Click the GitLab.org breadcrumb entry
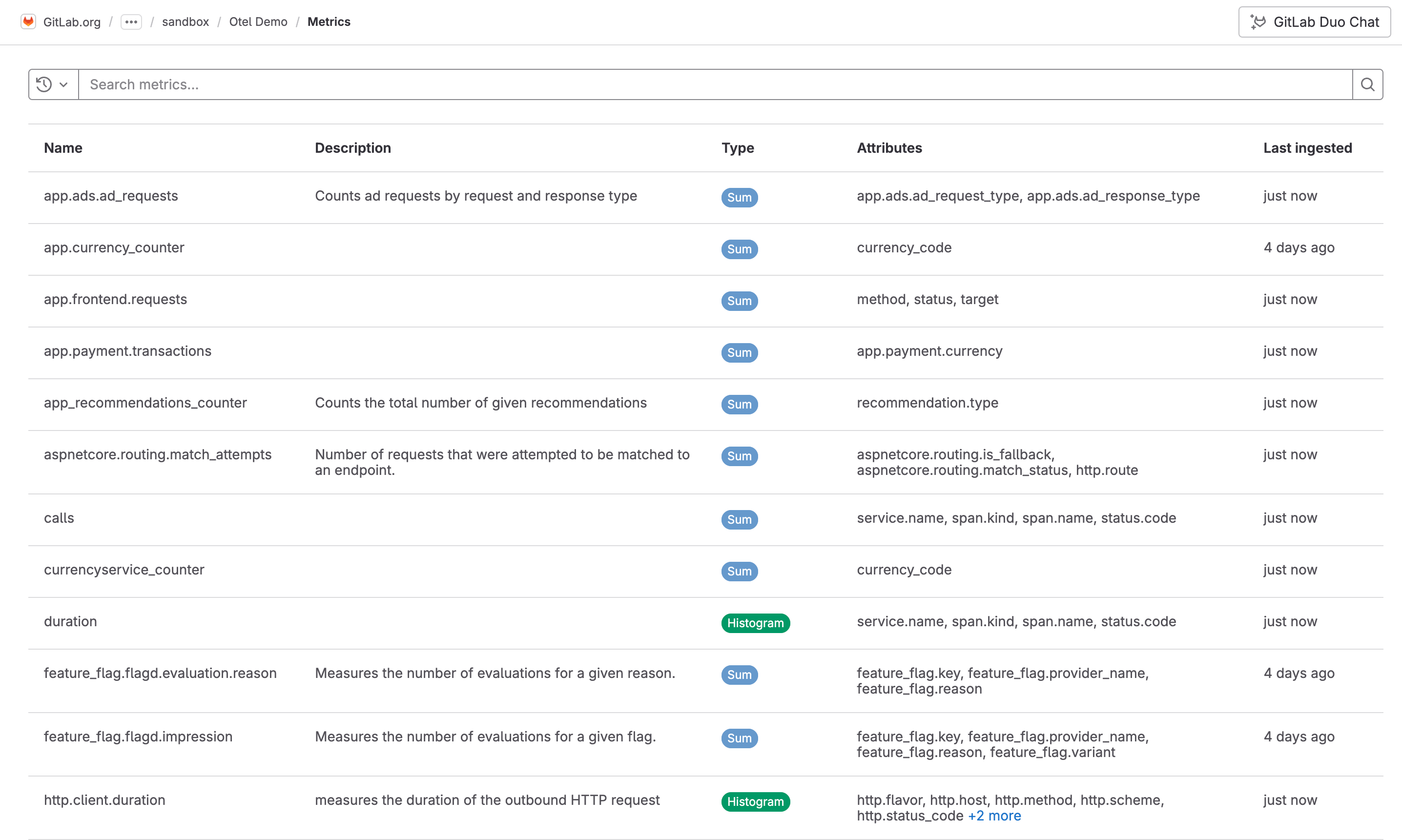This screenshot has width=1402, height=840. (72, 21)
